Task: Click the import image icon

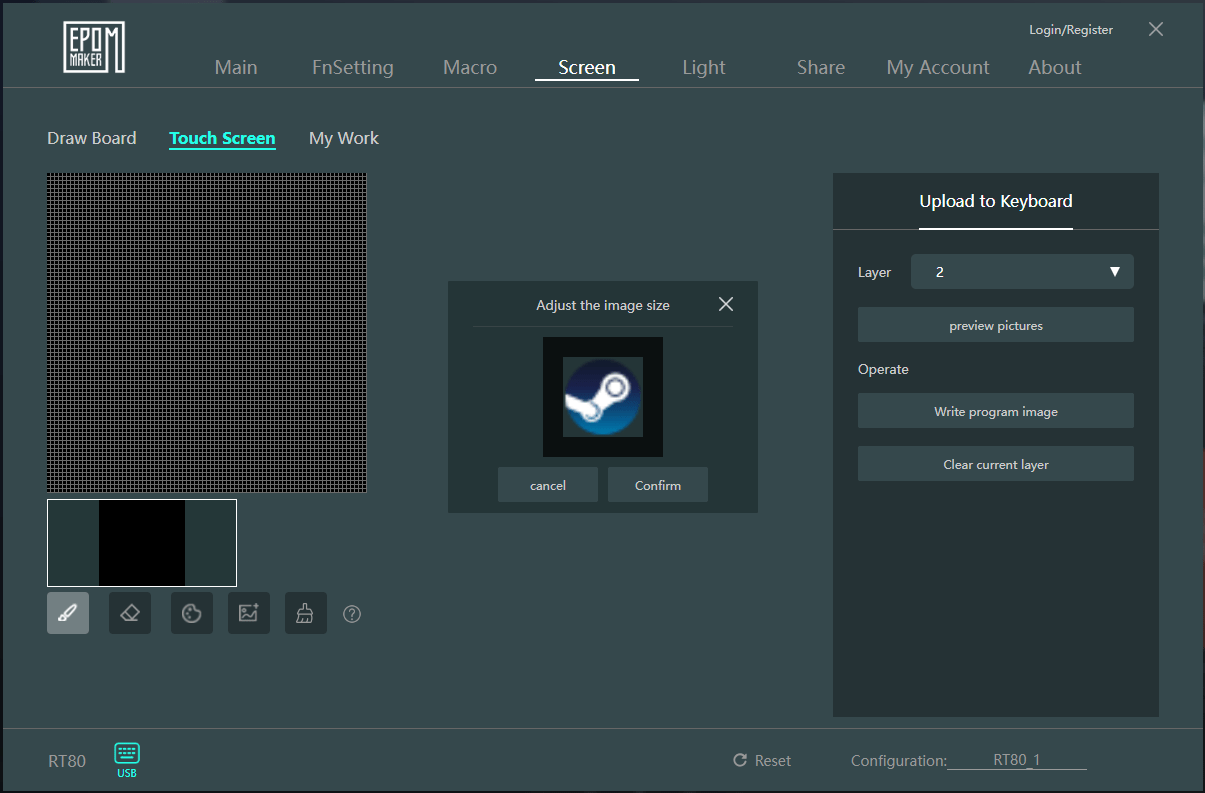Action: pyautogui.click(x=249, y=613)
